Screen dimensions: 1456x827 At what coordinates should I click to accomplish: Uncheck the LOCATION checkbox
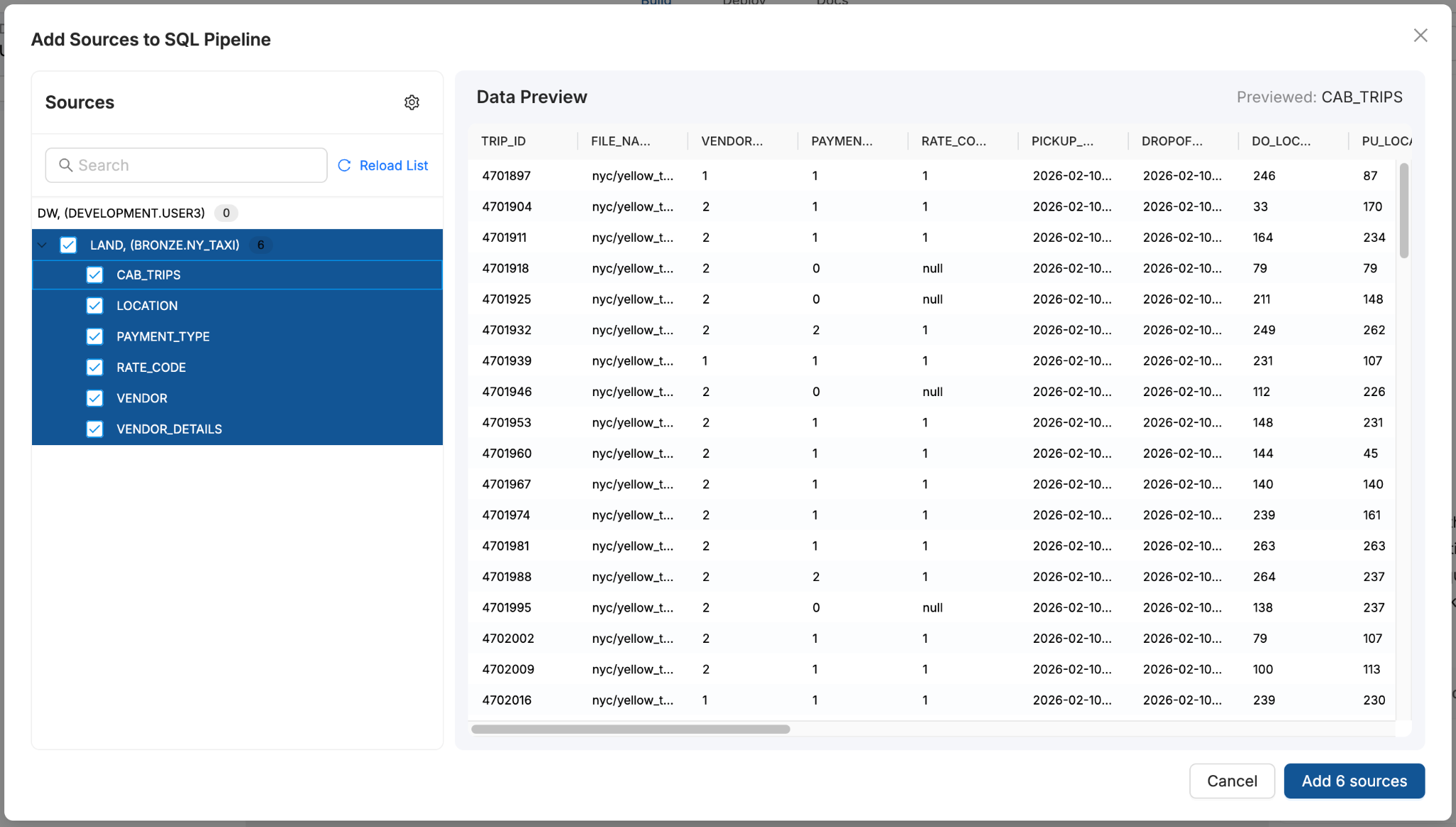(95, 306)
